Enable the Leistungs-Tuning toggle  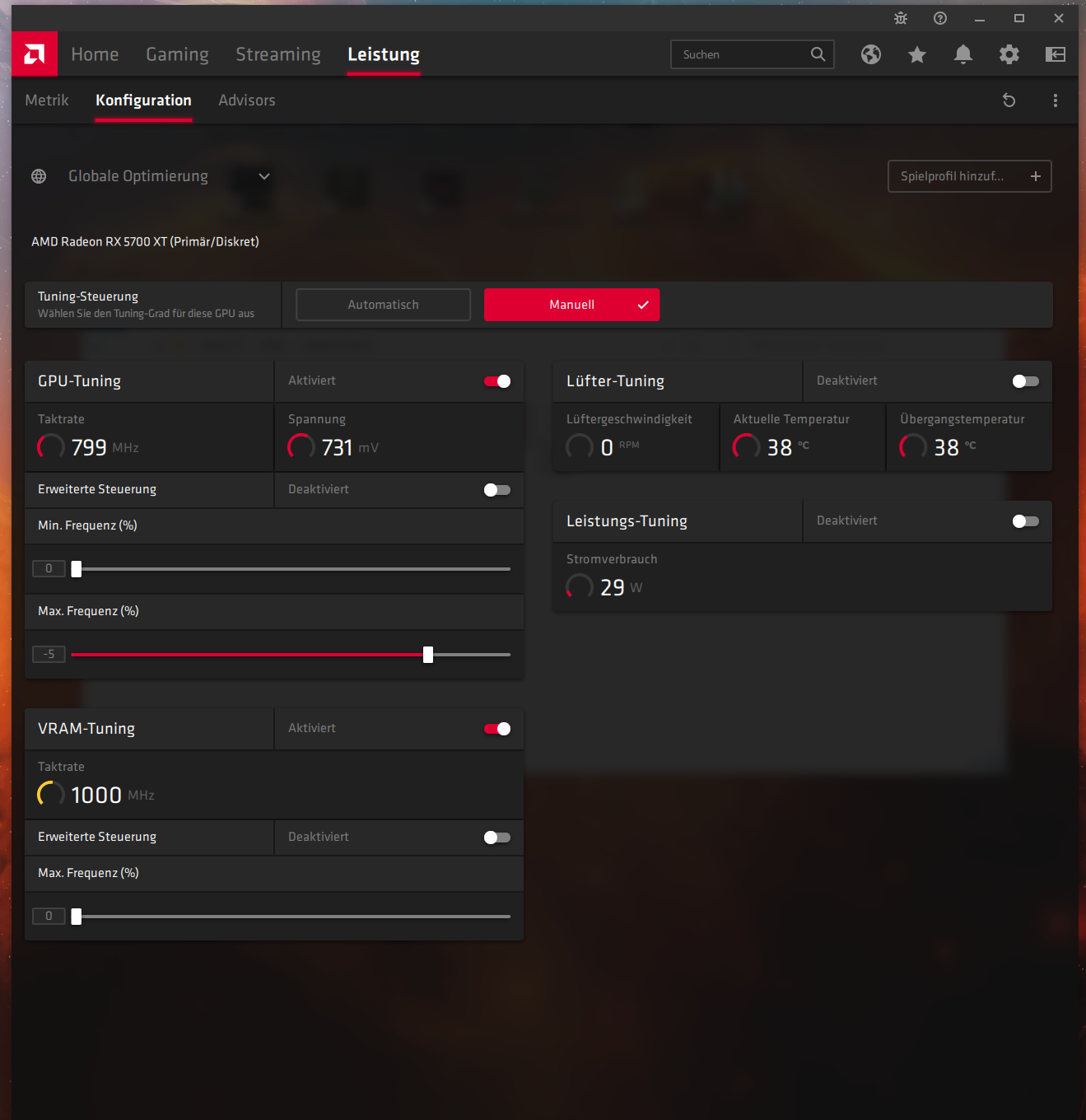pyautogui.click(x=1026, y=521)
